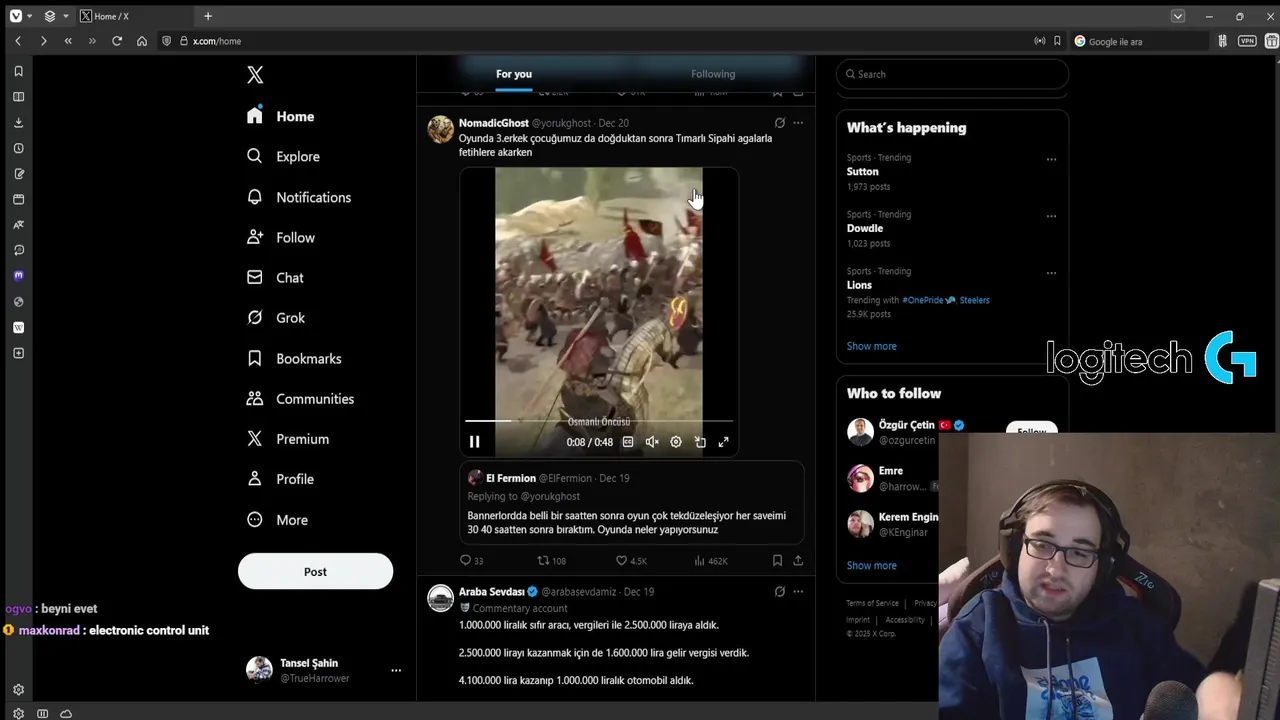Seek on the video progress bar
Screen dimensions: 1280x720
599,421
